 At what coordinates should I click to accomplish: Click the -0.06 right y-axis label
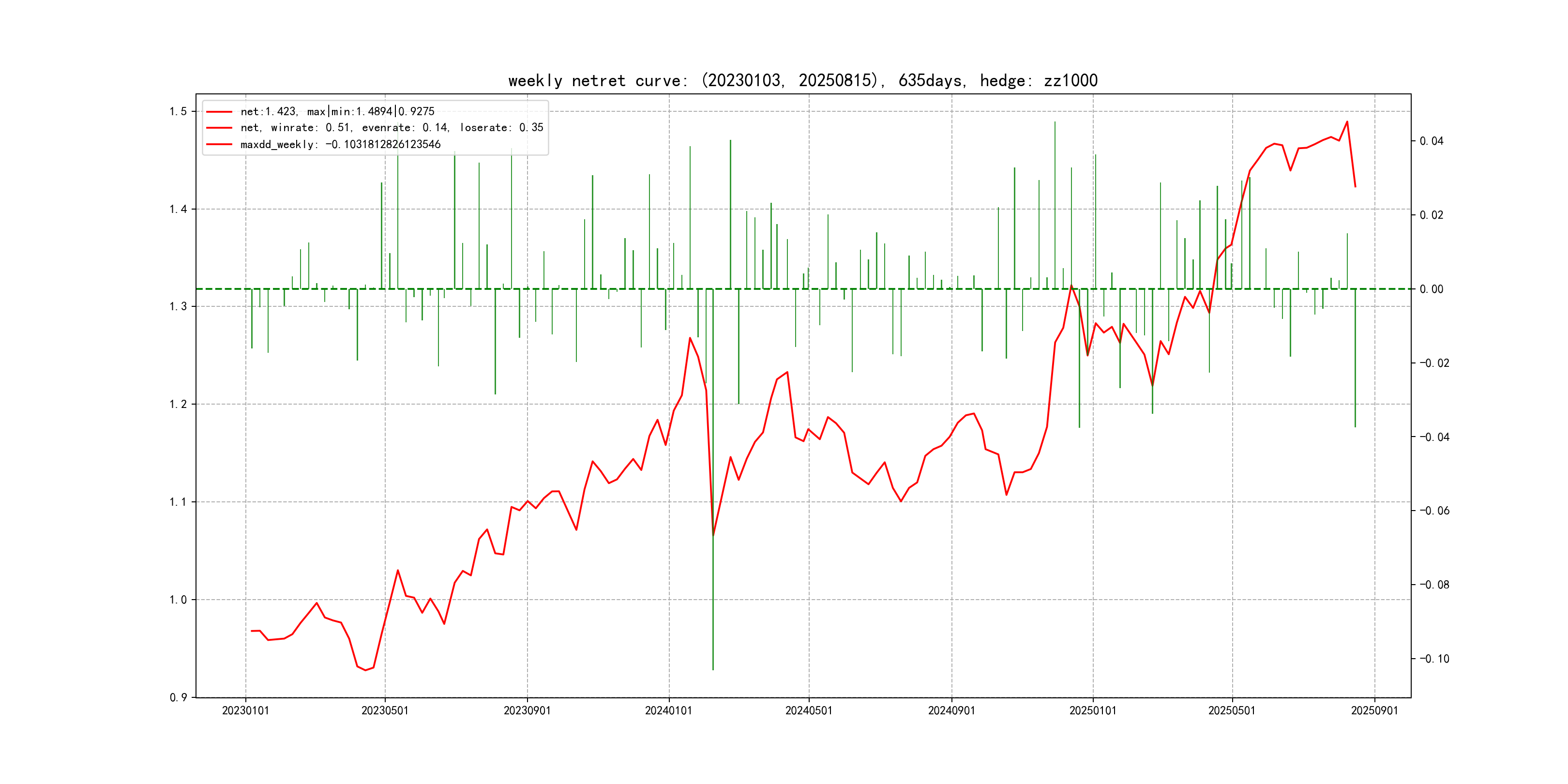pyautogui.click(x=1434, y=511)
